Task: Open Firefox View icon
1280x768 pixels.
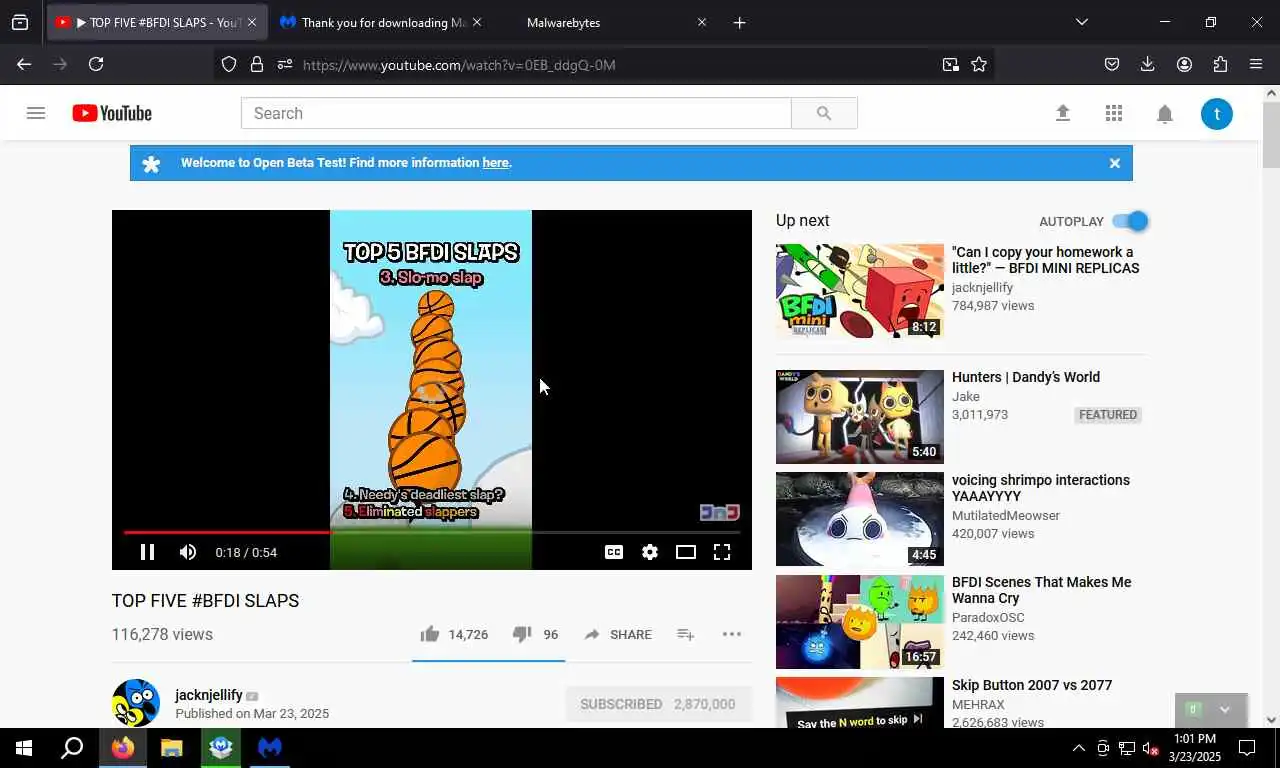Action: (x=20, y=22)
